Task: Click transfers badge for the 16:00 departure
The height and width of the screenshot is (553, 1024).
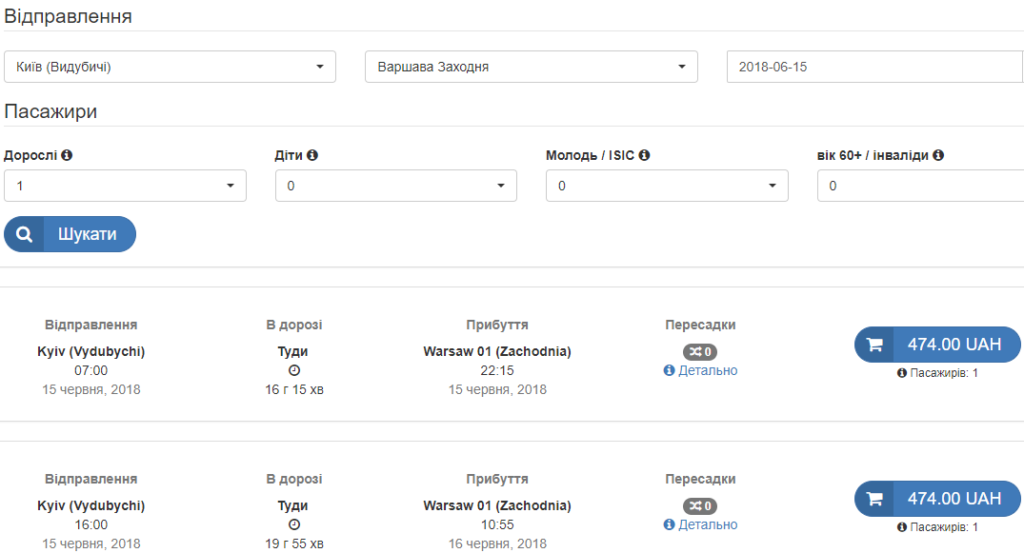Action: (x=700, y=506)
